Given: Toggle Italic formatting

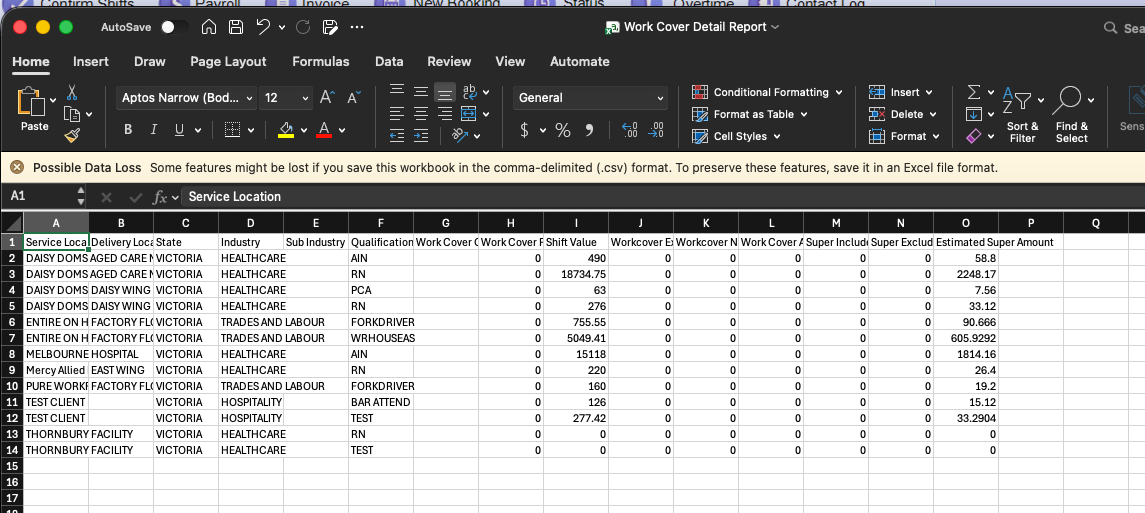Looking at the screenshot, I should coord(153,130).
